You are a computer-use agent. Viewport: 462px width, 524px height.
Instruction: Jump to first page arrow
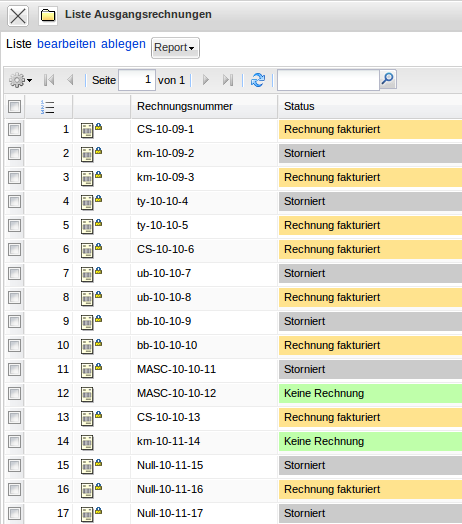(x=49, y=80)
